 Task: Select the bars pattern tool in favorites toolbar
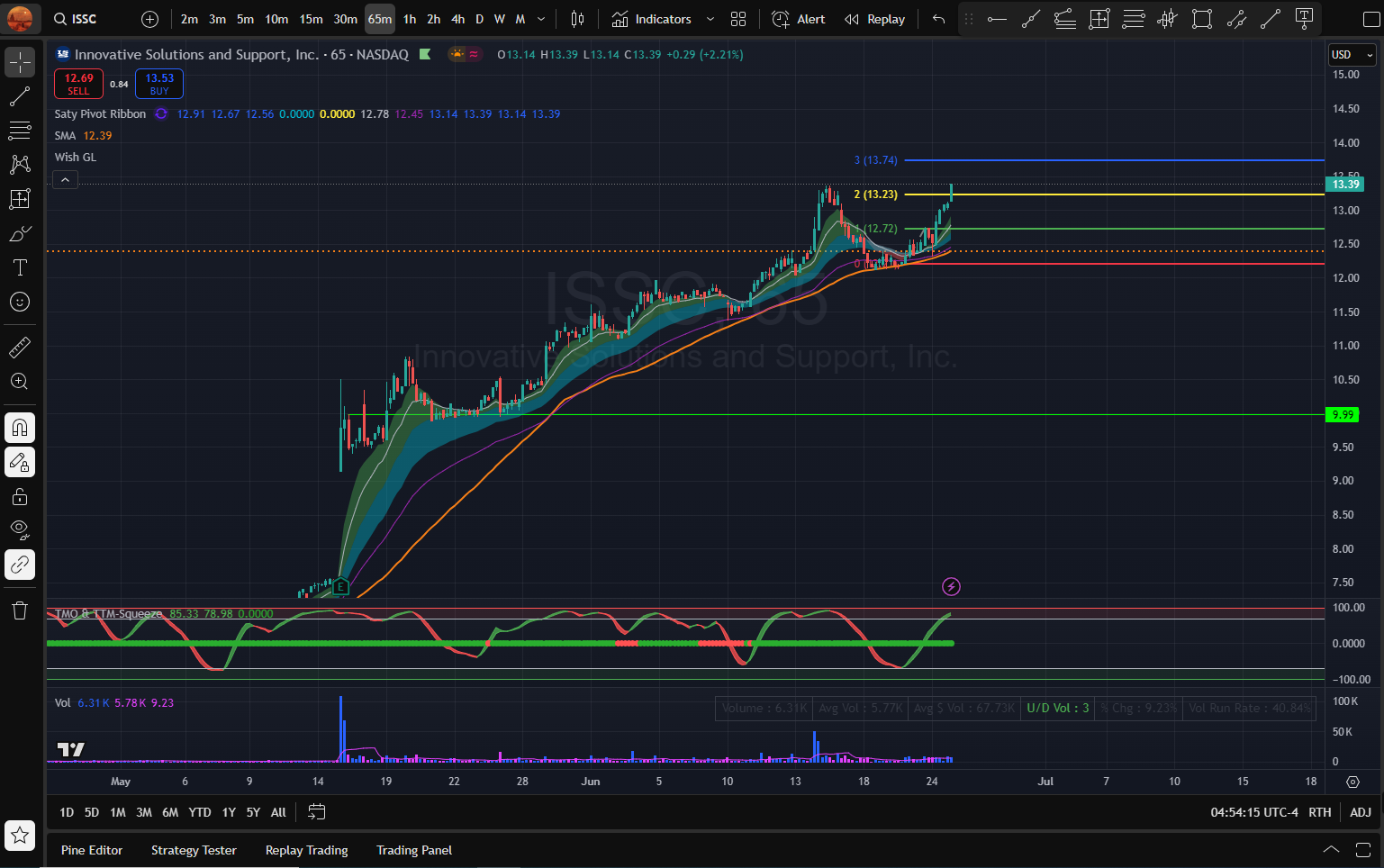1168,19
